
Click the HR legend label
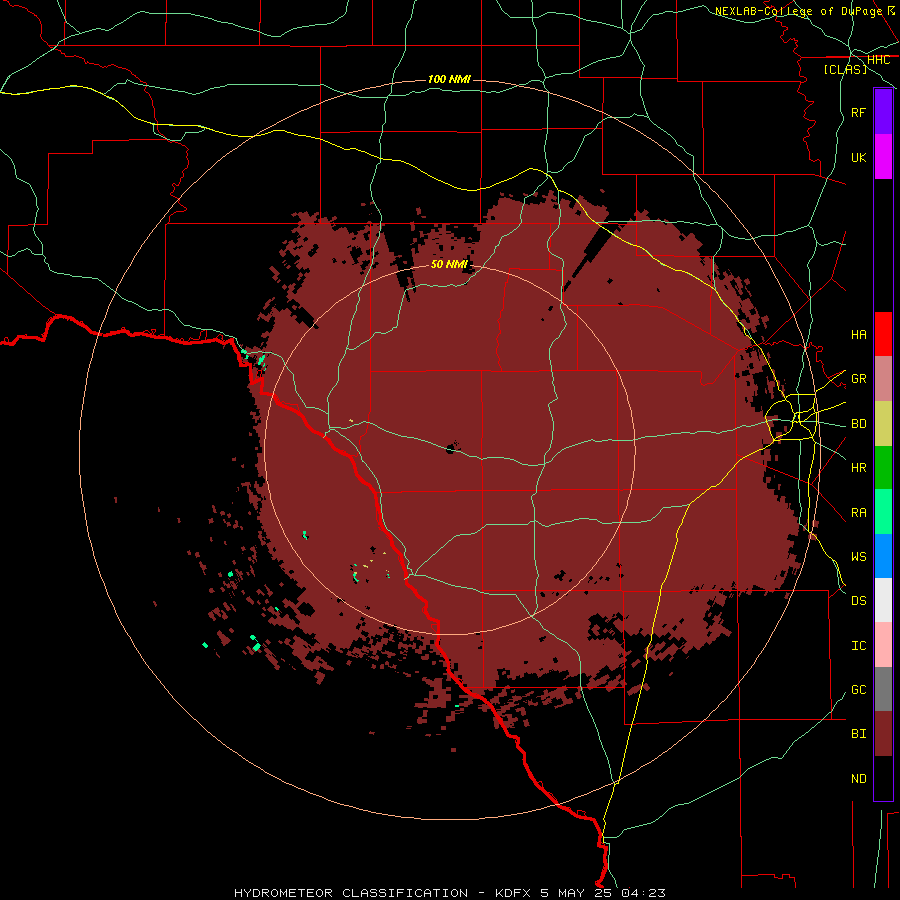click(x=859, y=468)
